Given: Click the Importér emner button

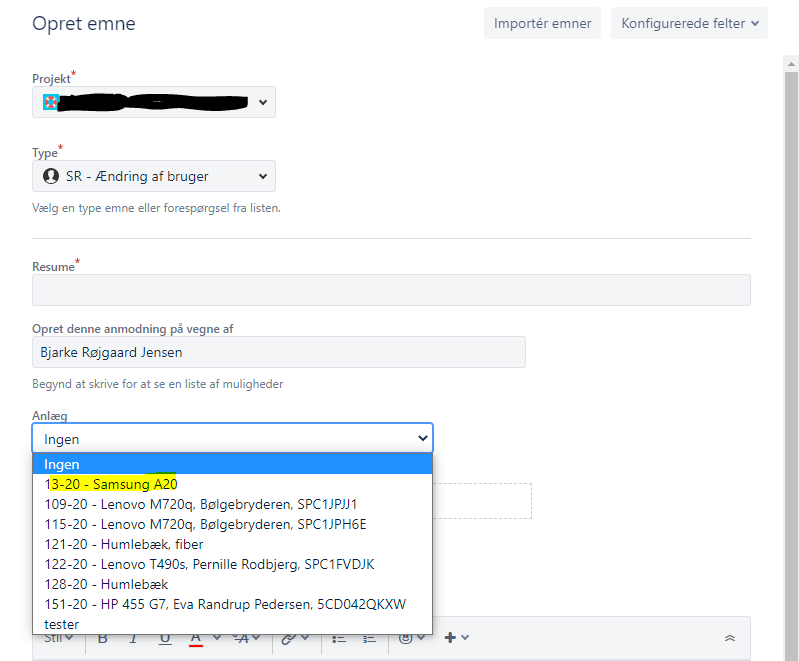Looking at the screenshot, I should point(542,23).
